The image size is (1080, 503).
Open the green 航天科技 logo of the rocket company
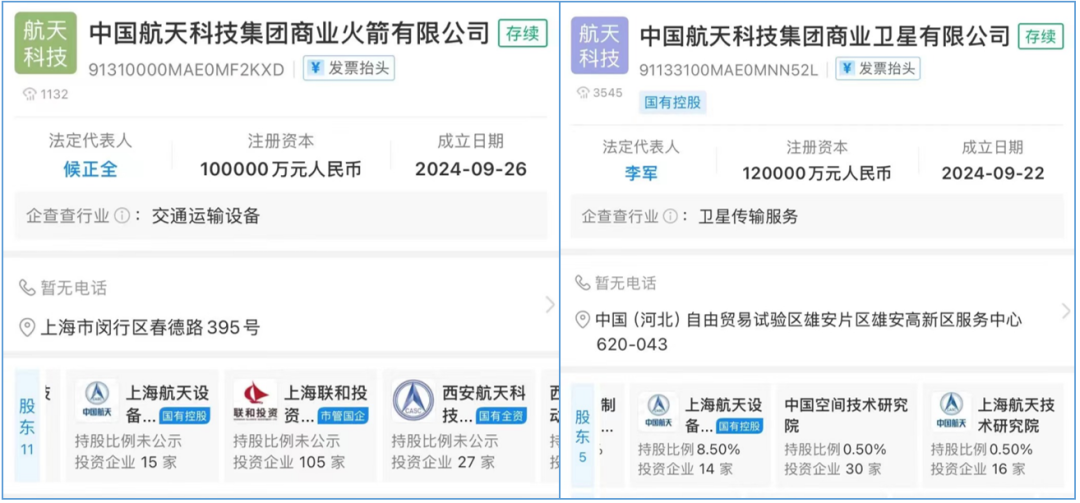tap(45, 45)
